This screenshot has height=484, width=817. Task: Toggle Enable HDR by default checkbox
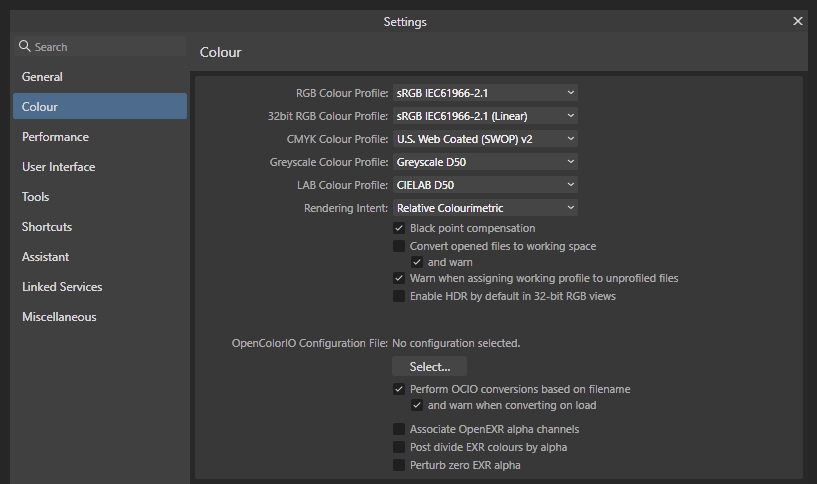coord(399,296)
